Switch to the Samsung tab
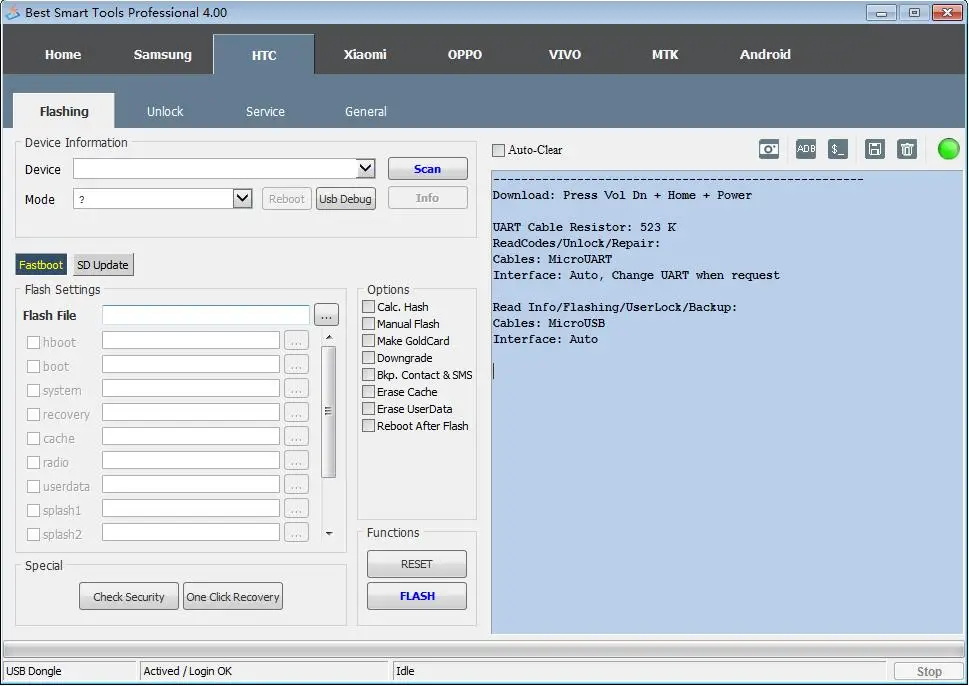Image resolution: width=969 pixels, height=686 pixels. click(163, 54)
